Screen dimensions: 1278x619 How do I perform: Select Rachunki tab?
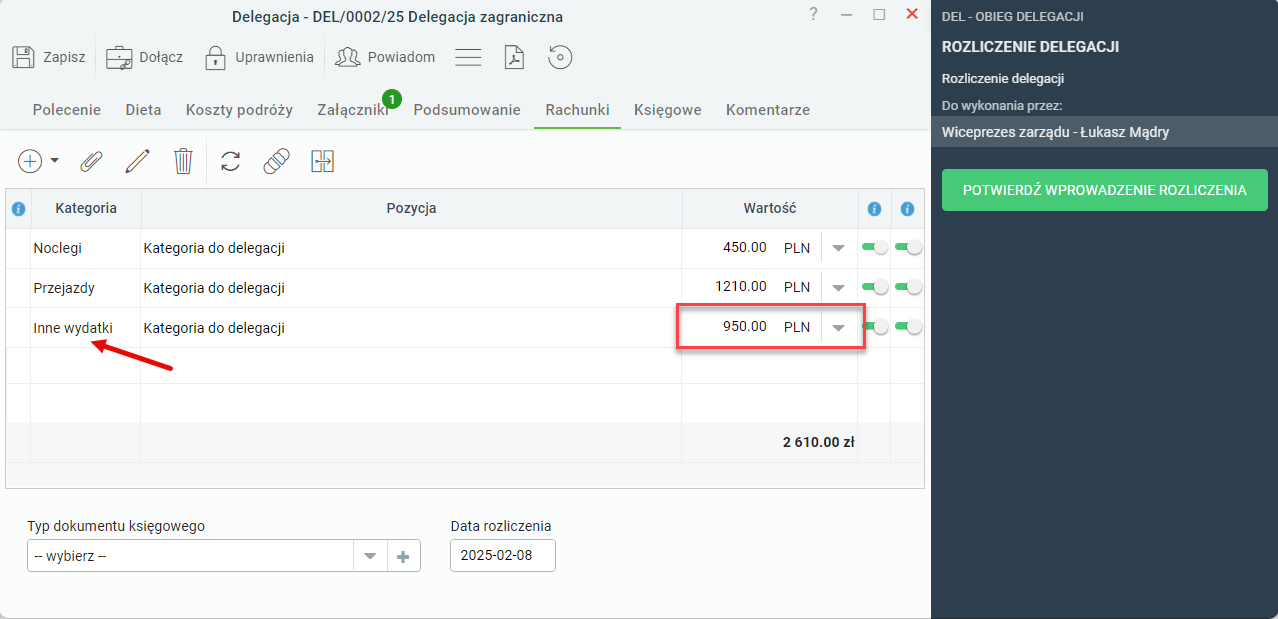click(x=577, y=110)
